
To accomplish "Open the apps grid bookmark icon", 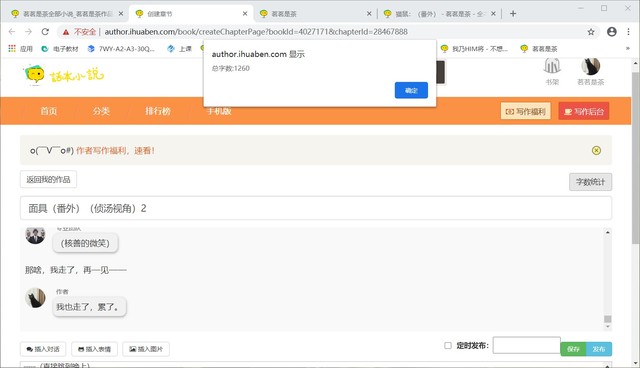I will click(x=12, y=49).
